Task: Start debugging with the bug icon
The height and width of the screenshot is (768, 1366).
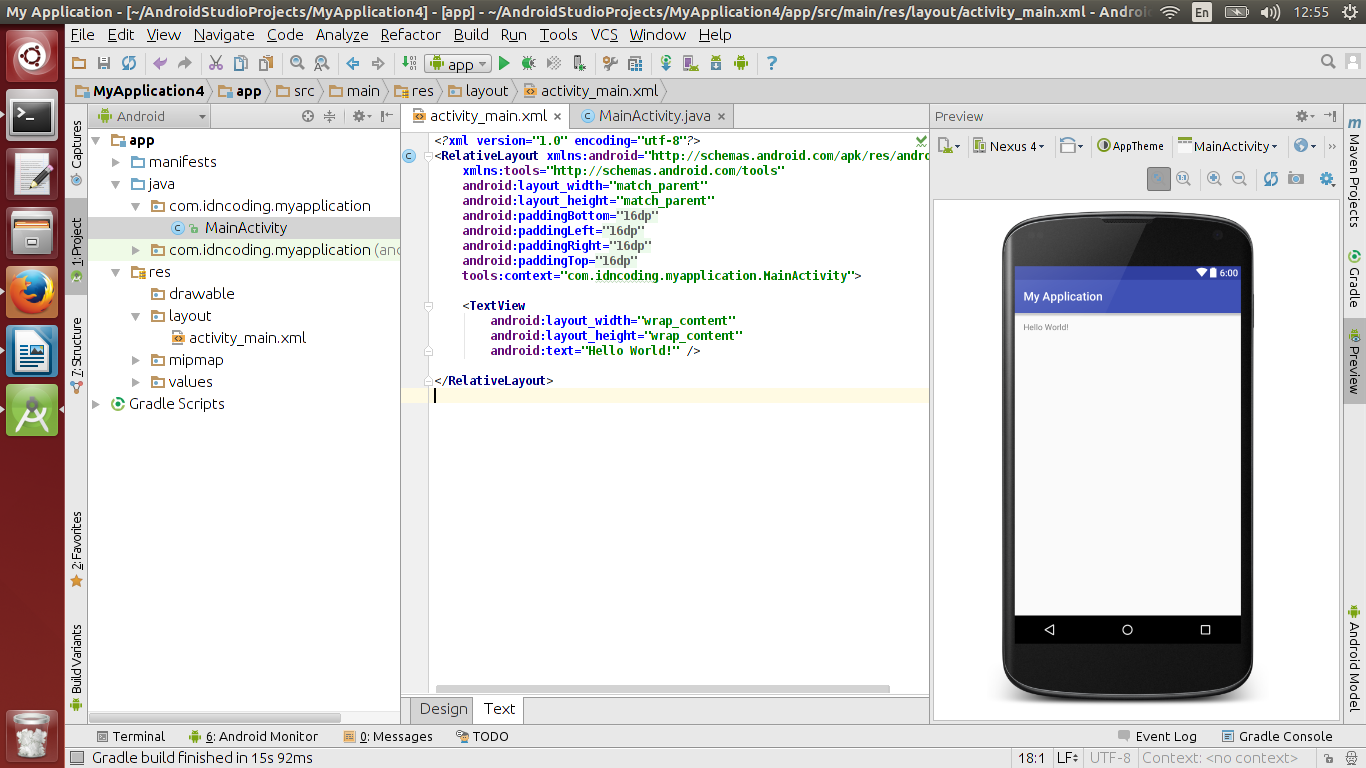Action: 529,63
